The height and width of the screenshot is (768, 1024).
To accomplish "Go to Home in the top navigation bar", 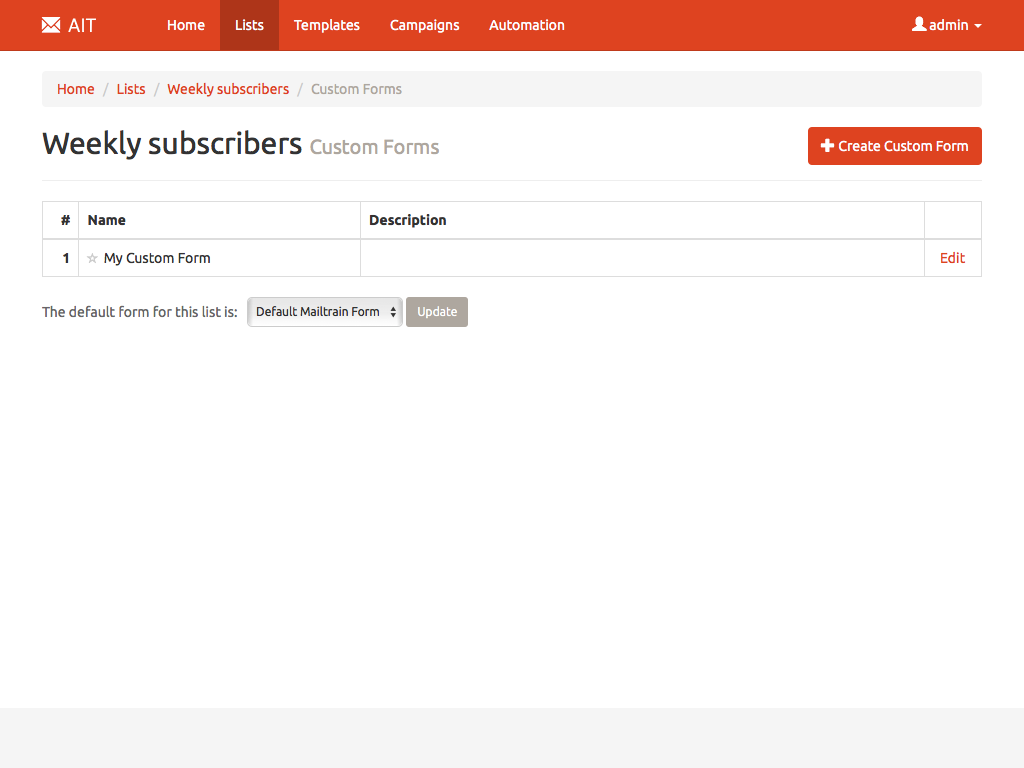I will [x=186, y=25].
